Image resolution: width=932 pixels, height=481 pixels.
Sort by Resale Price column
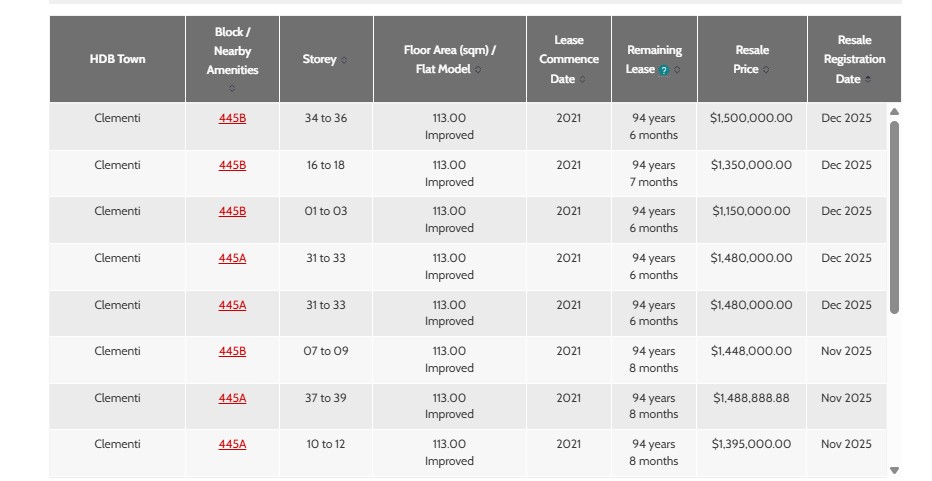tap(766, 70)
